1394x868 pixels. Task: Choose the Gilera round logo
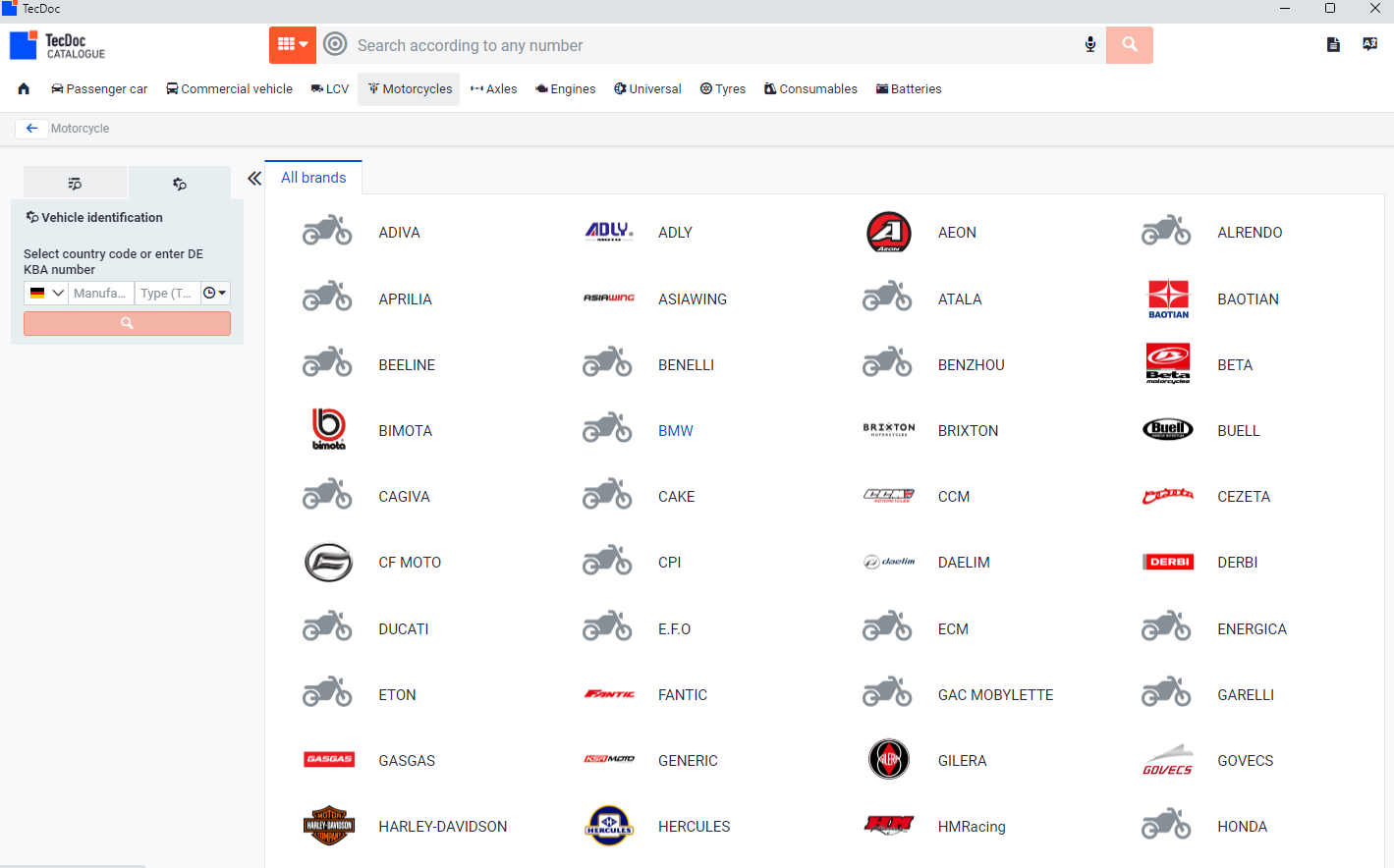point(889,759)
